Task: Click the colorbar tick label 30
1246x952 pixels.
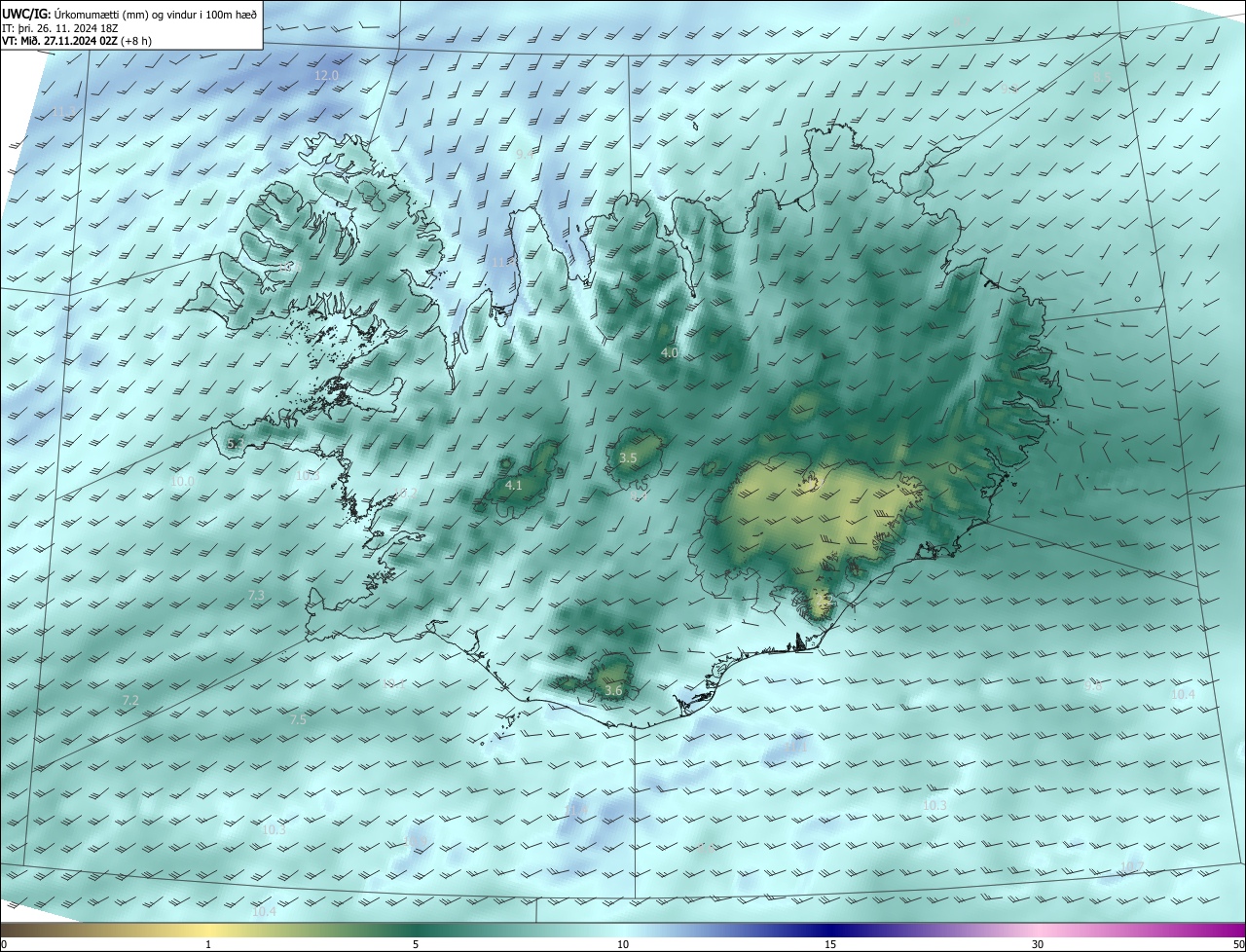Action: coord(1038,944)
